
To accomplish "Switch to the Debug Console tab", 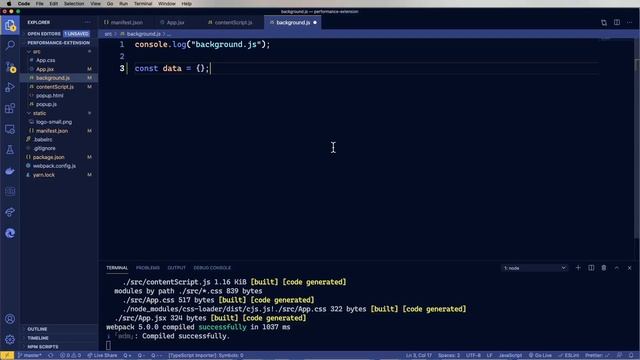I will (x=212, y=268).
